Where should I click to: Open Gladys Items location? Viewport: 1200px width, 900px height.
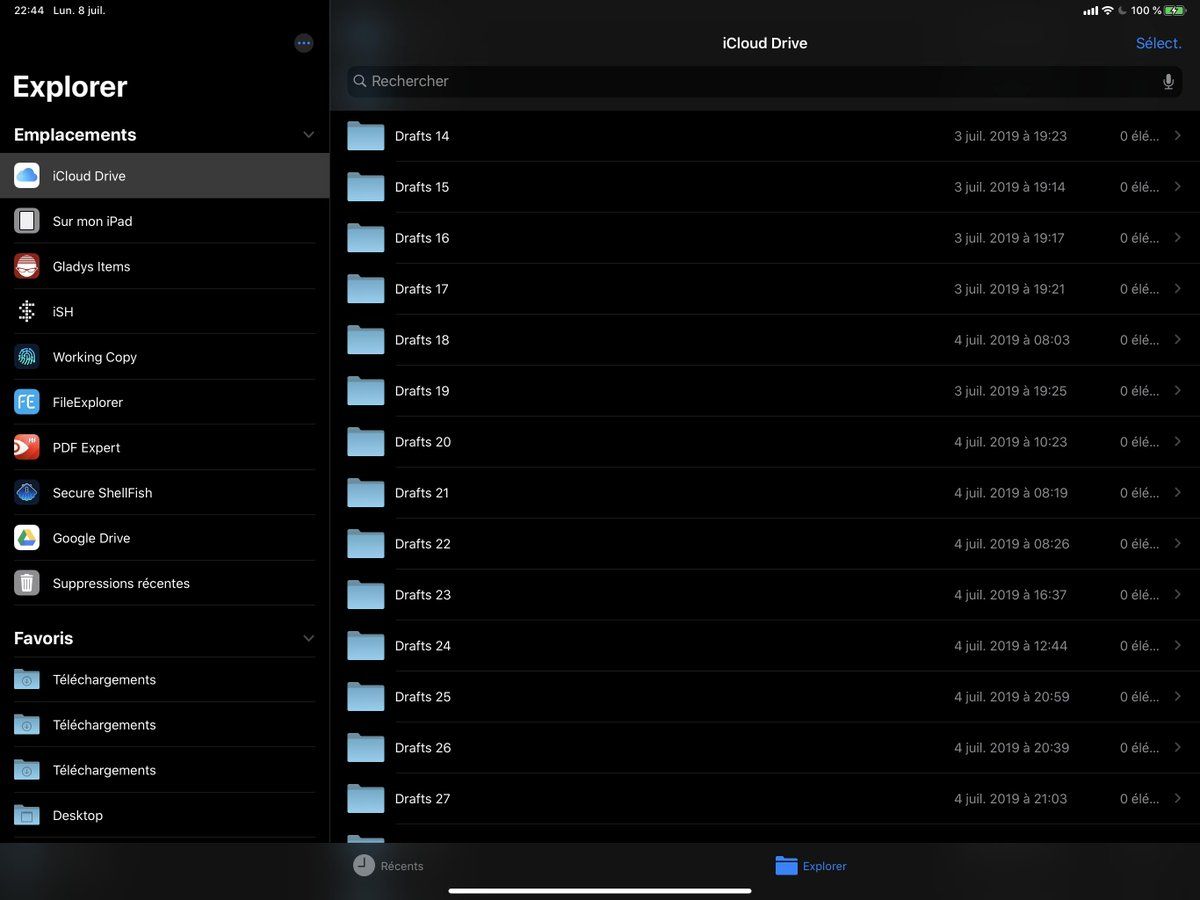(x=91, y=267)
